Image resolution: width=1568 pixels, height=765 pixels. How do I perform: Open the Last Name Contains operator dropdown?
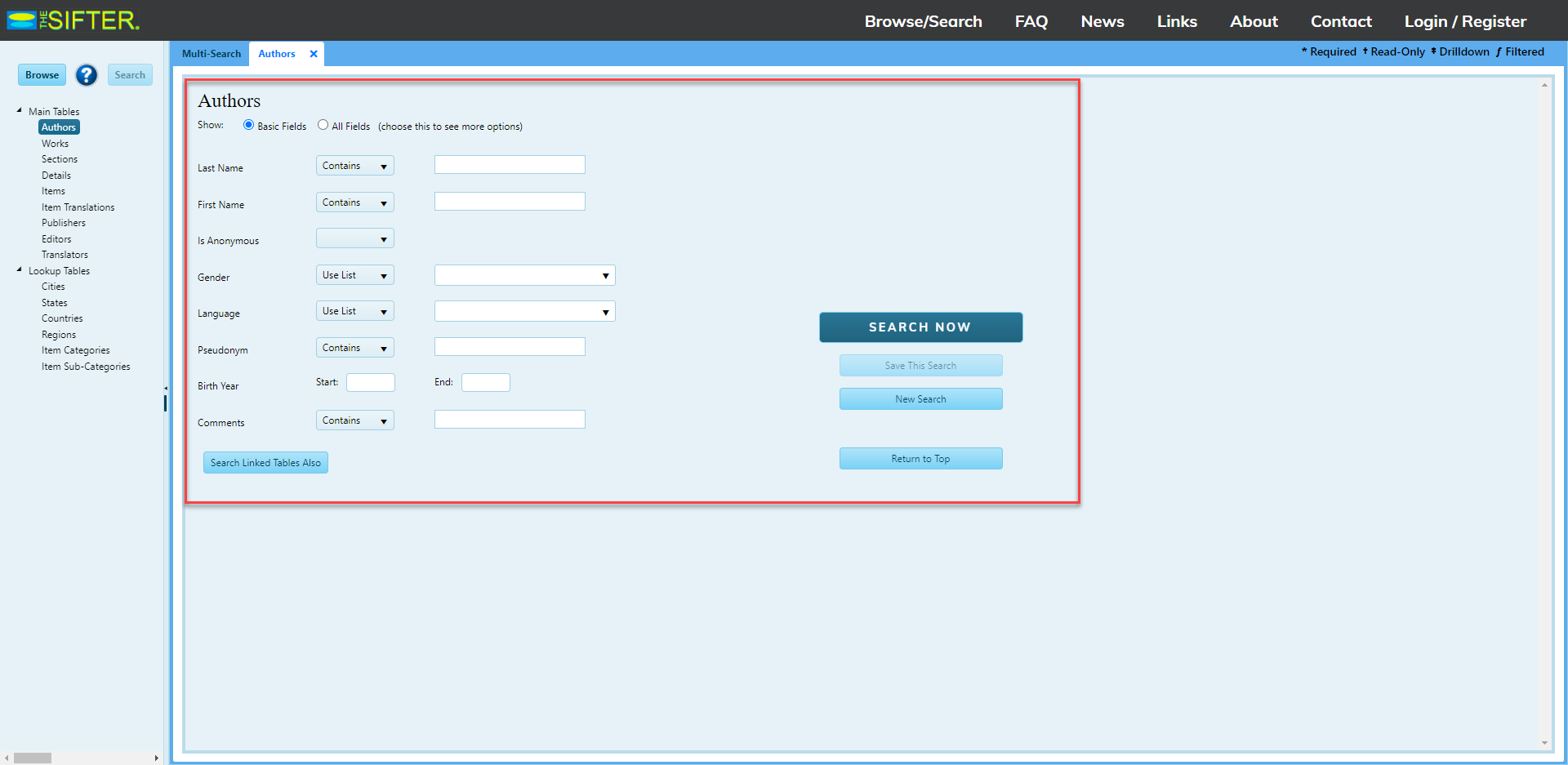(354, 166)
